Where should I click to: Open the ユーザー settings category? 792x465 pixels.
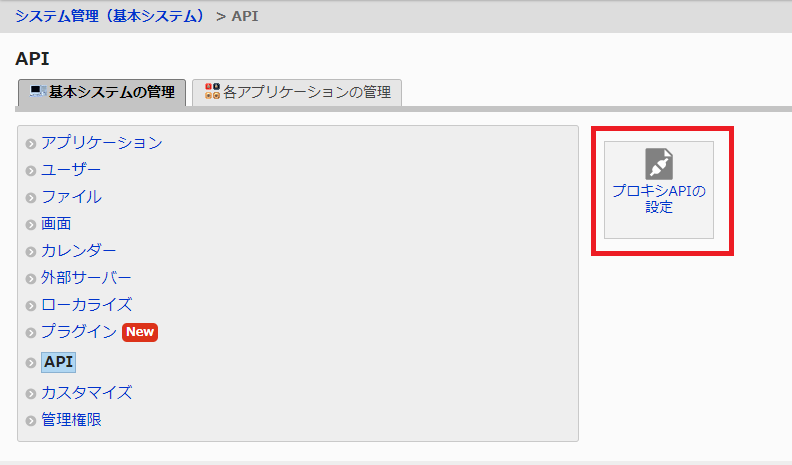pos(71,170)
